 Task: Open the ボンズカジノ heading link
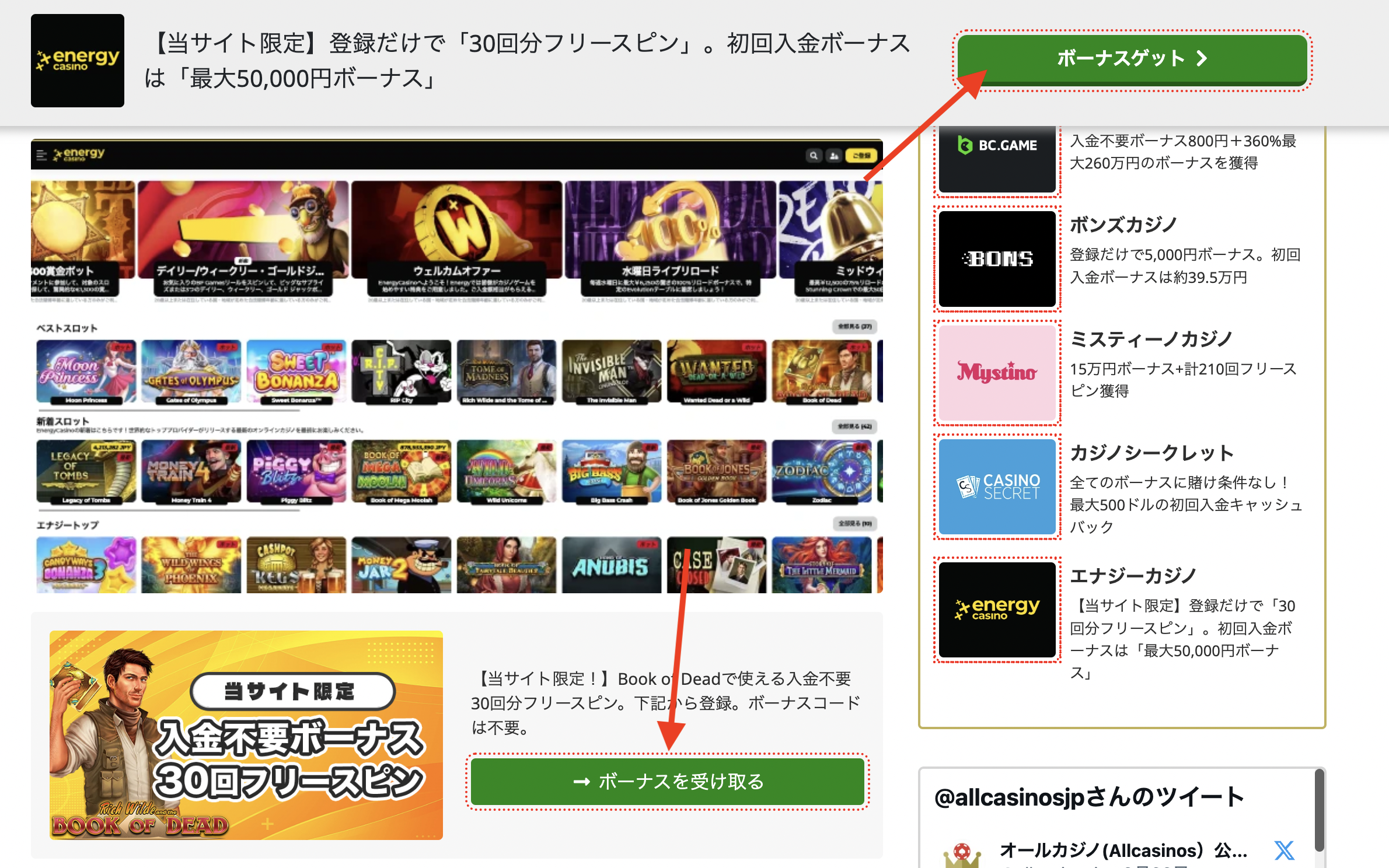point(1123,225)
